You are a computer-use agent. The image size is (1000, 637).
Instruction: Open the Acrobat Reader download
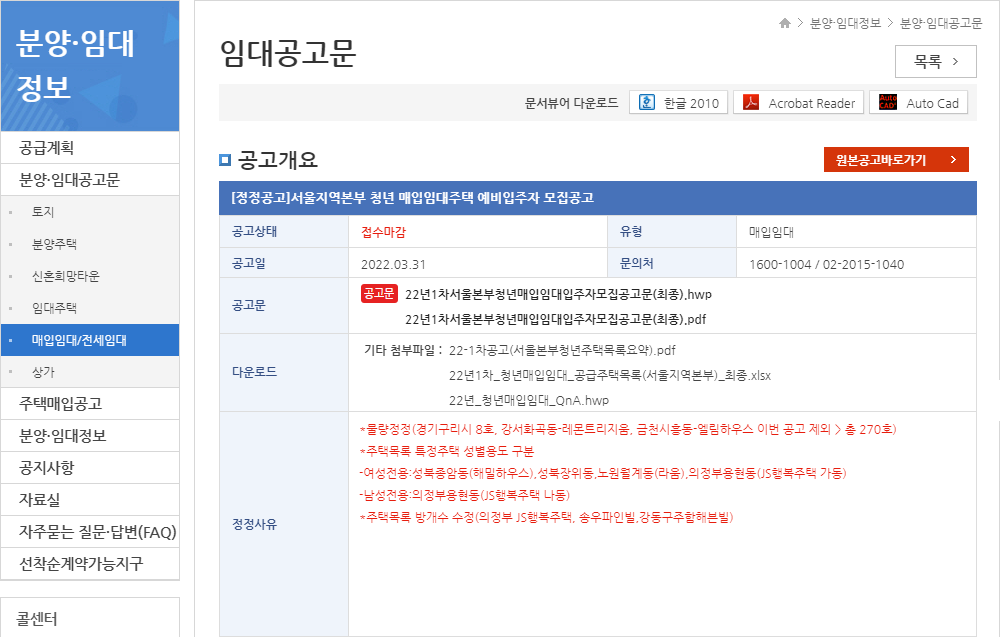click(x=799, y=101)
